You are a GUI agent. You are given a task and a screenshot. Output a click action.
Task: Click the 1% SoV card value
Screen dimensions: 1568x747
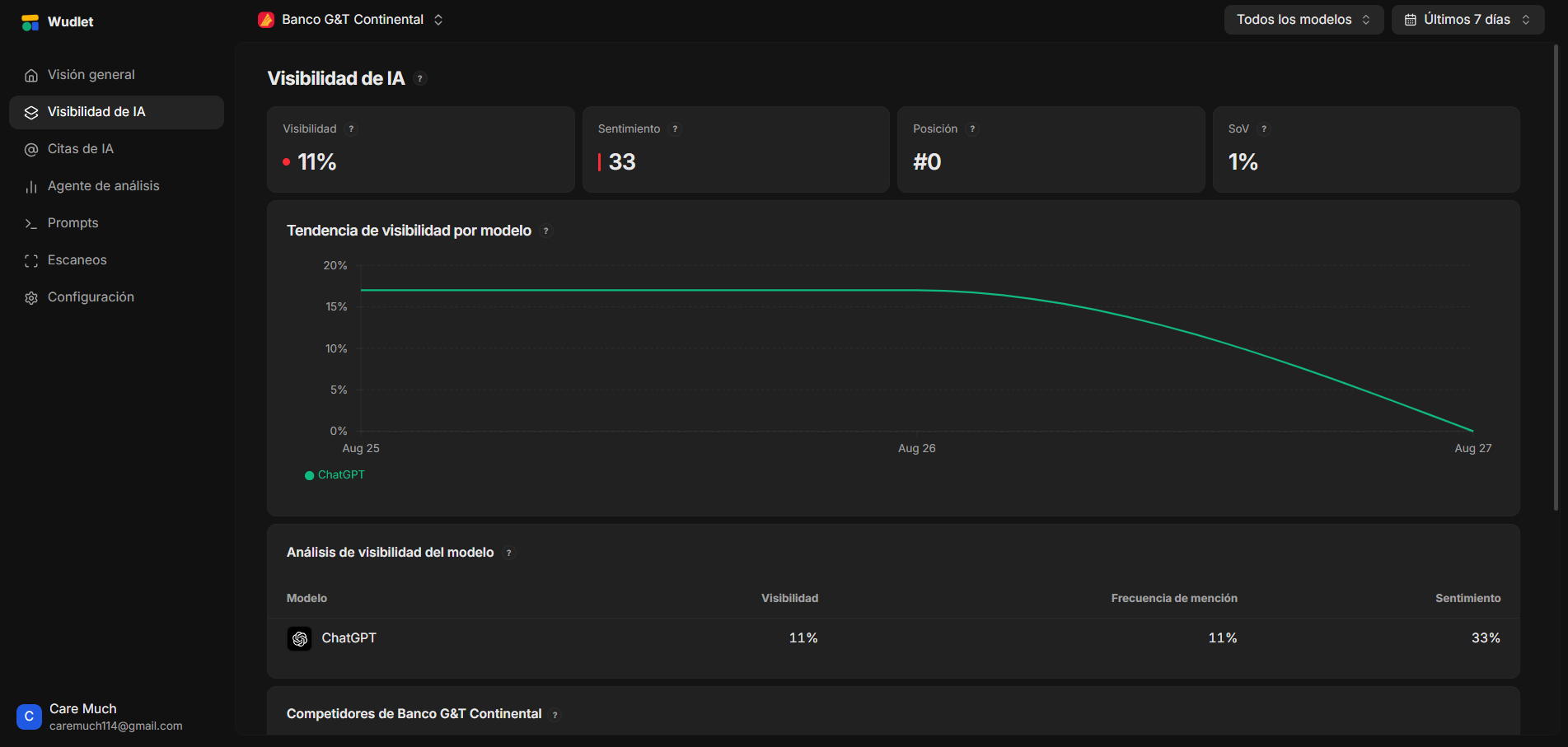1243,162
